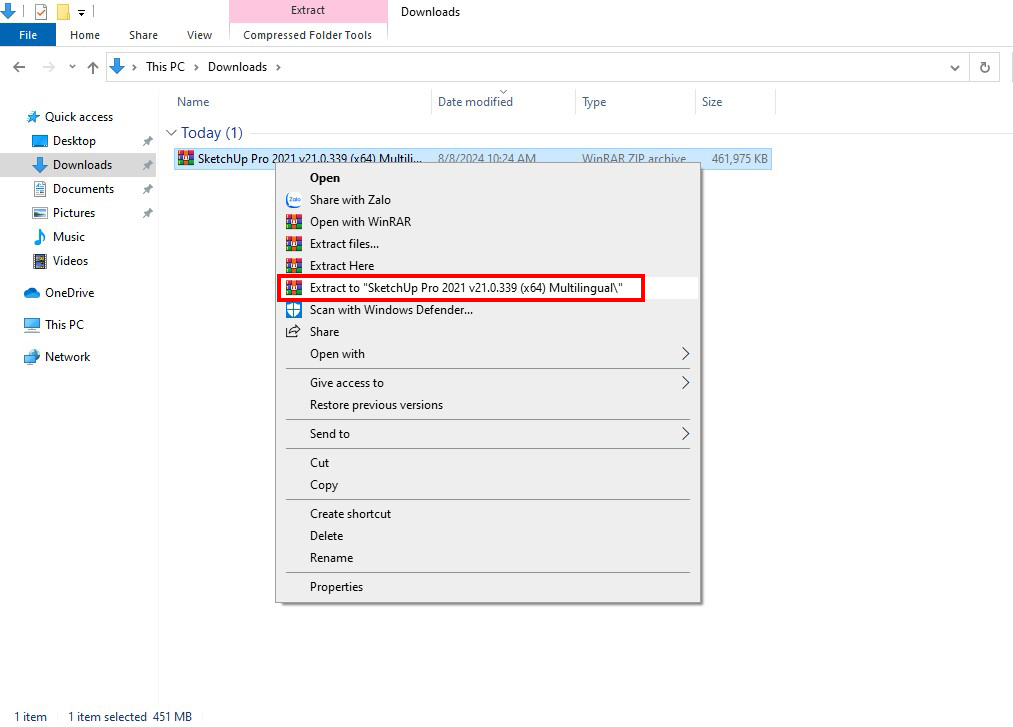Click the WinRAR icon beside Extract Here
The image size is (1013, 727).
(x=293, y=266)
